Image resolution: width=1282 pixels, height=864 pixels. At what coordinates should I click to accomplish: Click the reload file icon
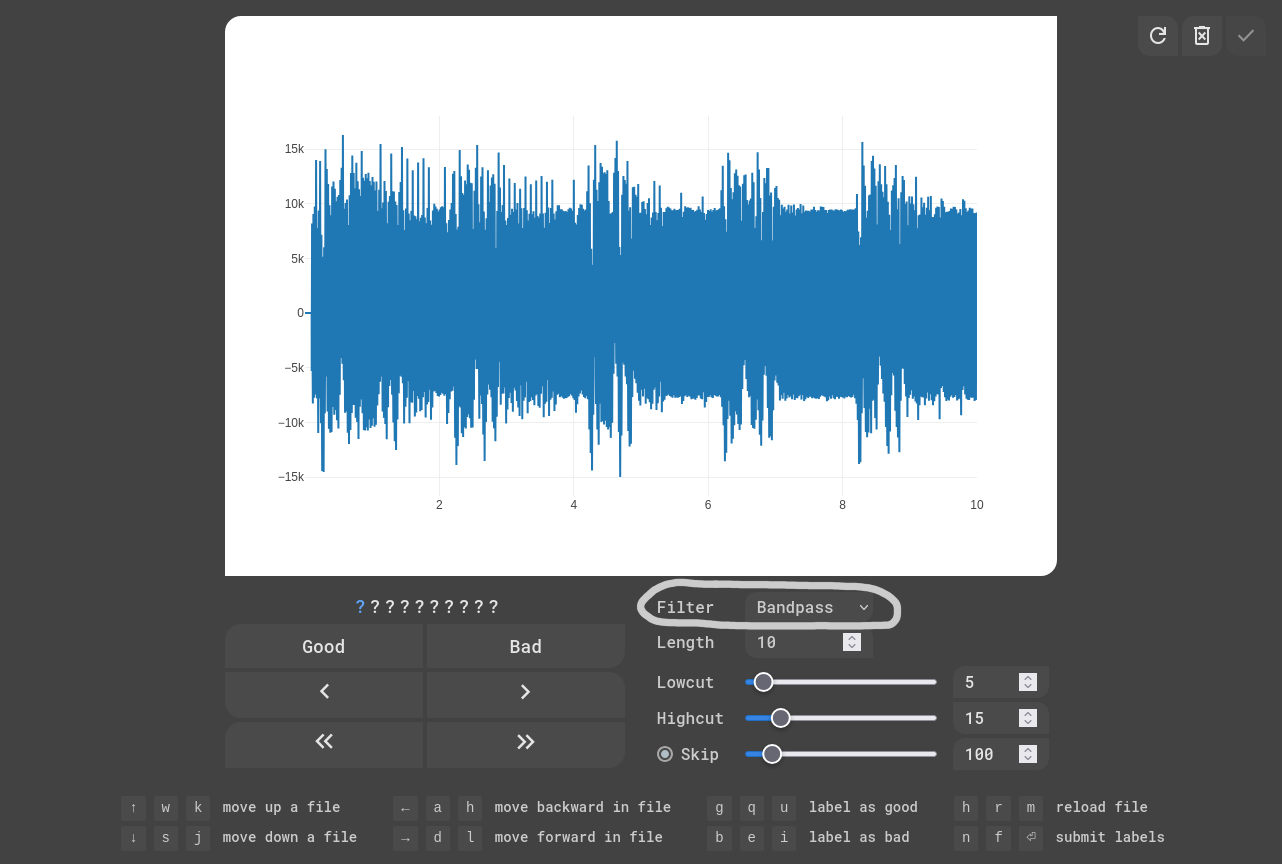pyautogui.click(x=1158, y=36)
